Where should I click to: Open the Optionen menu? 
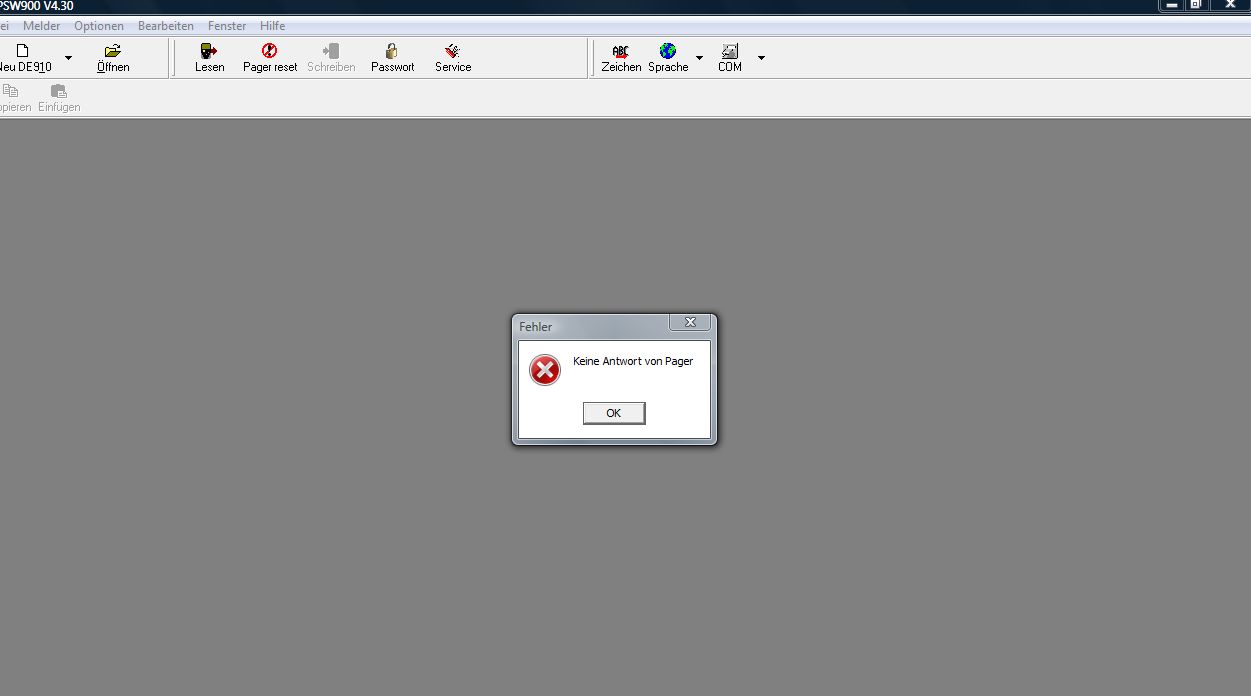click(x=99, y=26)
